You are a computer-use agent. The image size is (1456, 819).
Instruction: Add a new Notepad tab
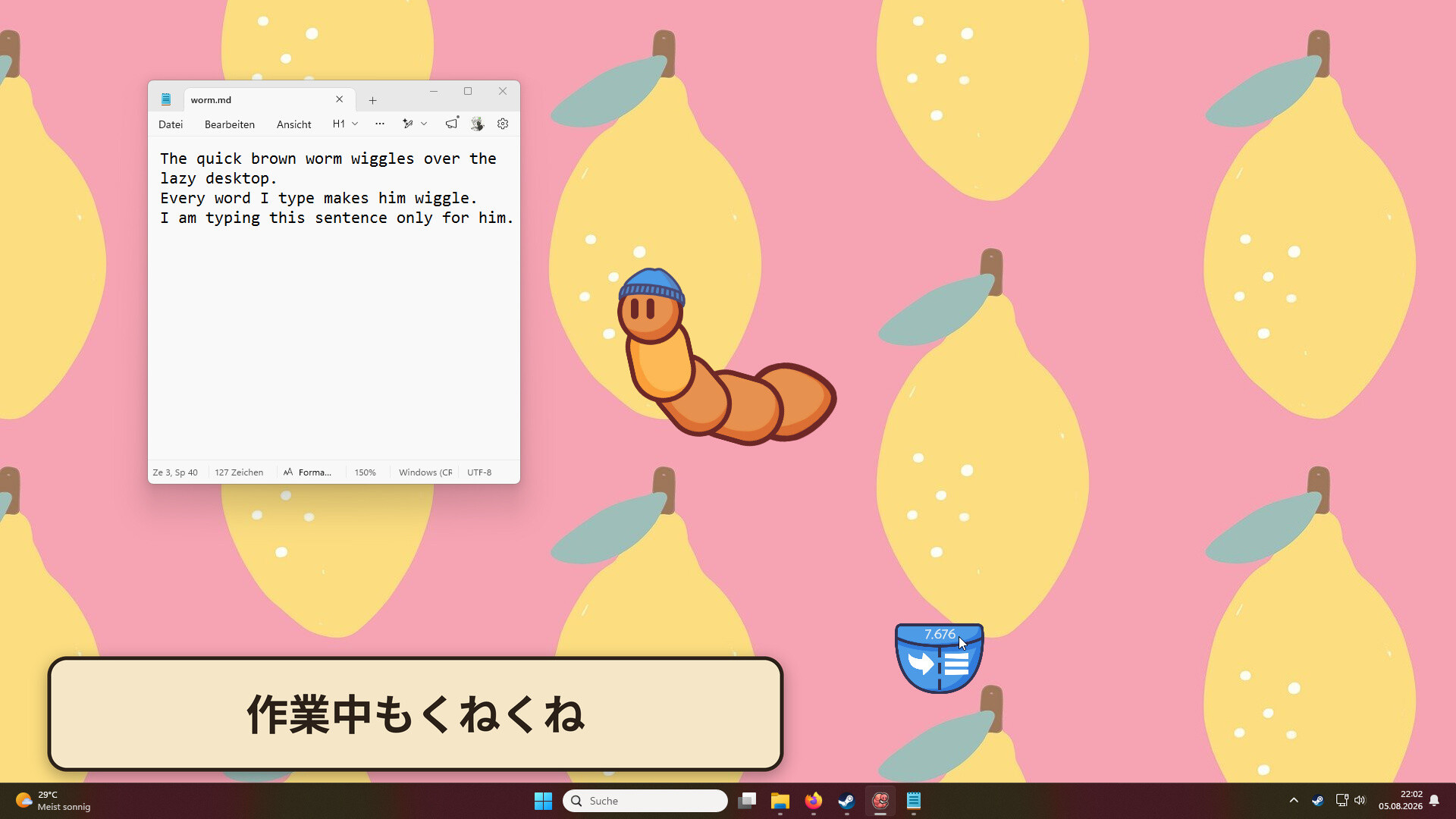pyautogui.click(x=372, y=100)
